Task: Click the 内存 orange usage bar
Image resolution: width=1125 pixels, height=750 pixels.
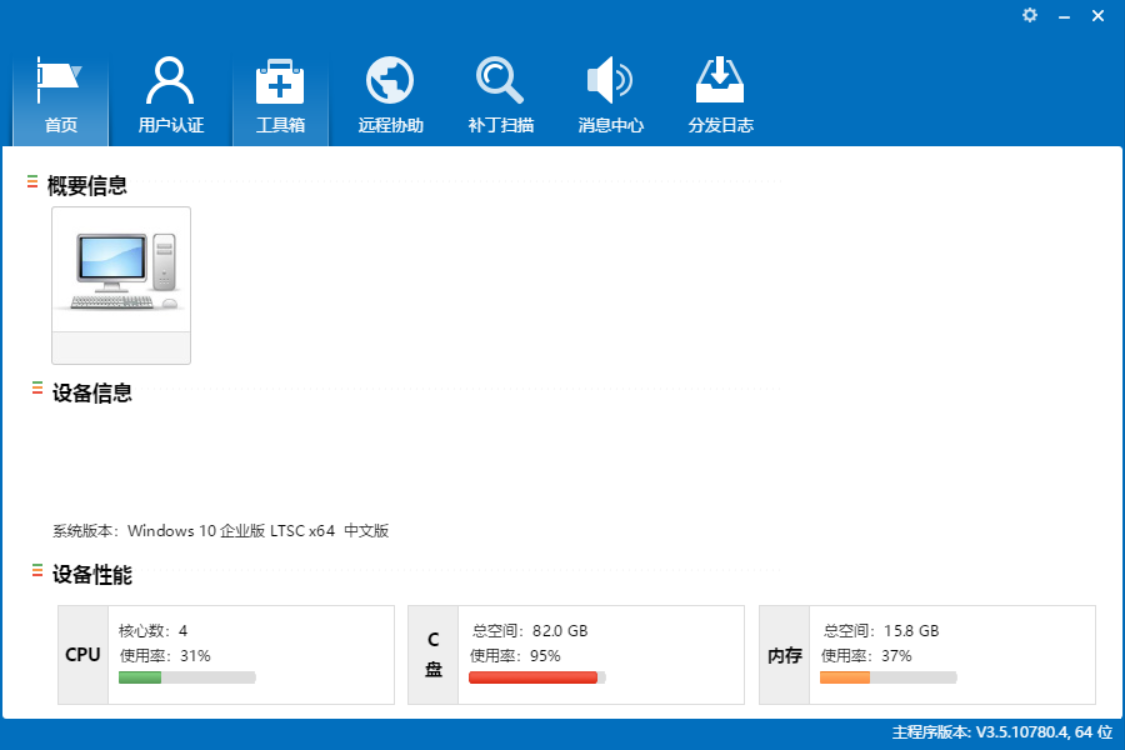Action: point(888,678)
